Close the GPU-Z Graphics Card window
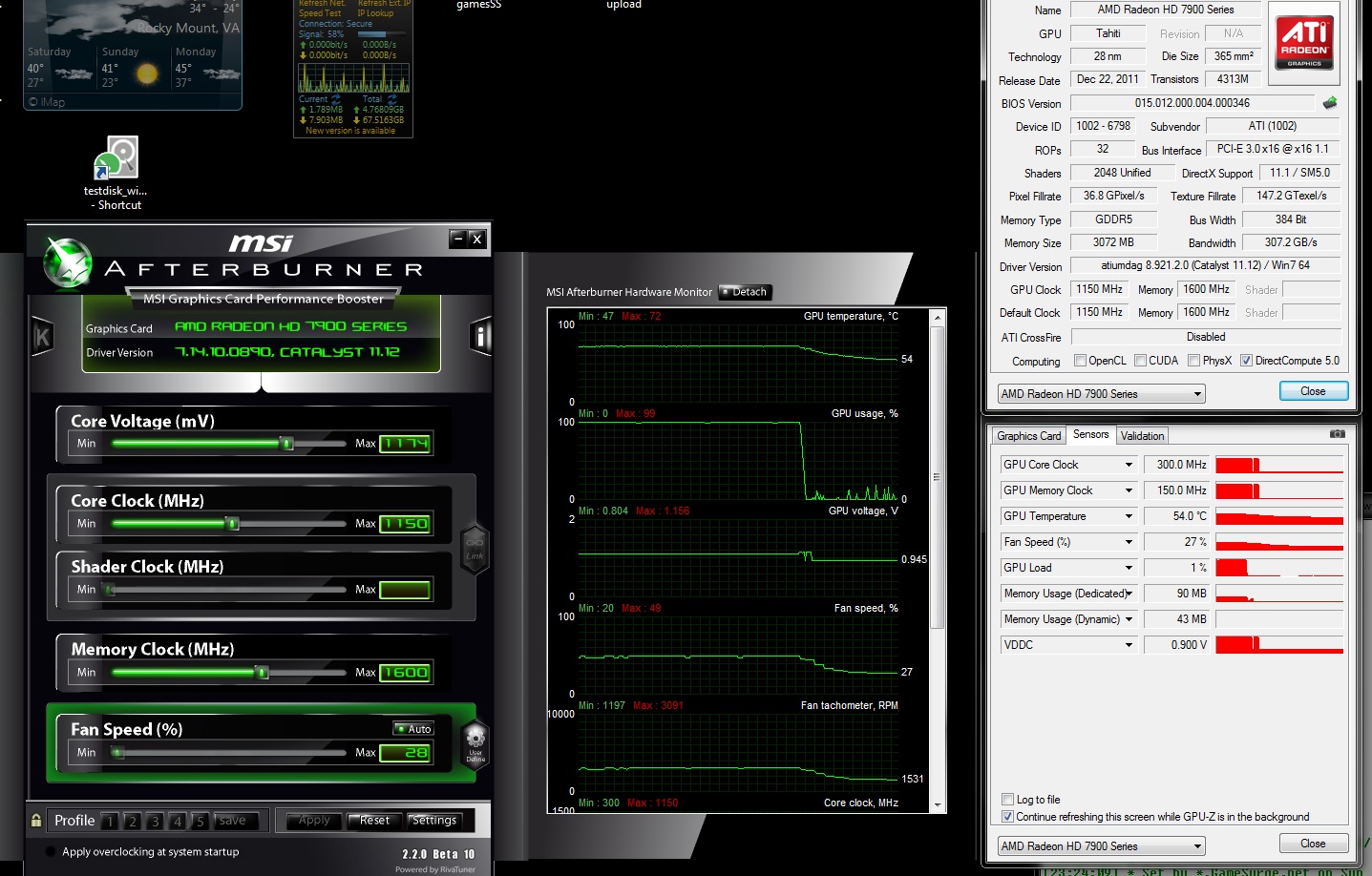Screen dimensions: 1372x876 (x=1314, y=391)
